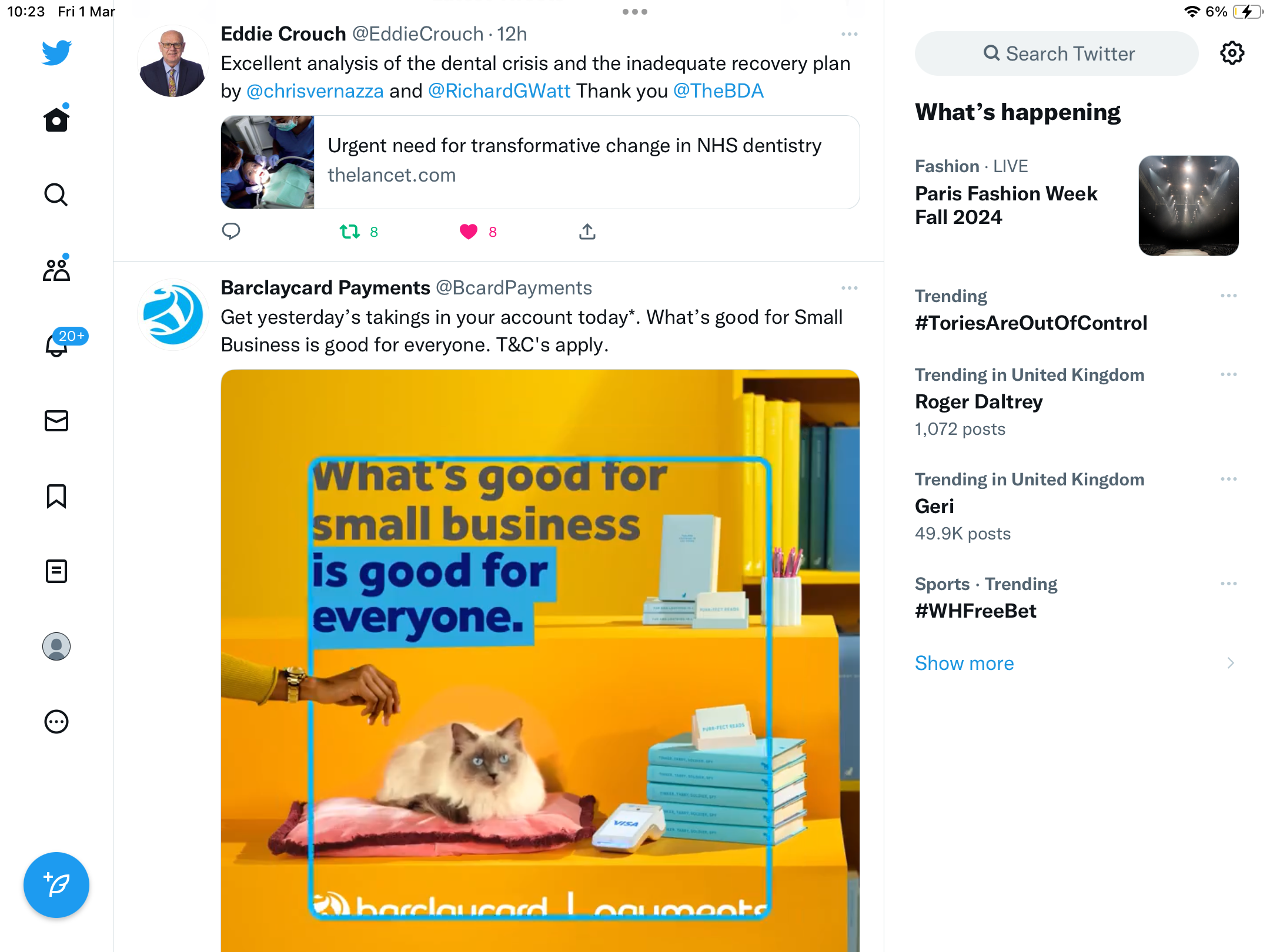Open the Home feed icon
Image resolution: width=1270 pixels, height=952 pixels.
(x=56, y=119)
